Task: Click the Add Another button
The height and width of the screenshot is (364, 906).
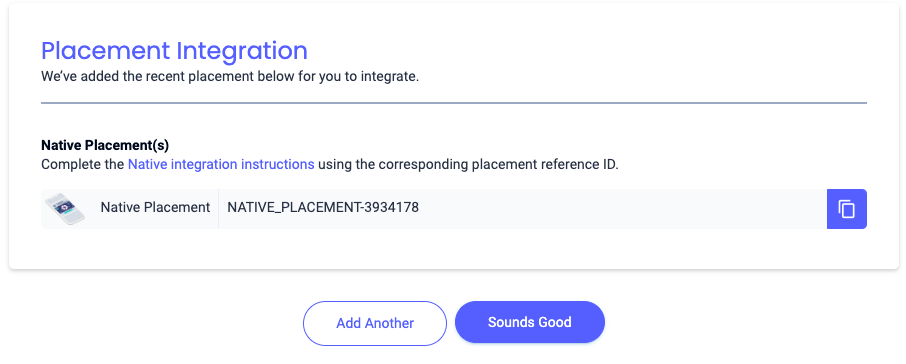Action: [375, 323]
